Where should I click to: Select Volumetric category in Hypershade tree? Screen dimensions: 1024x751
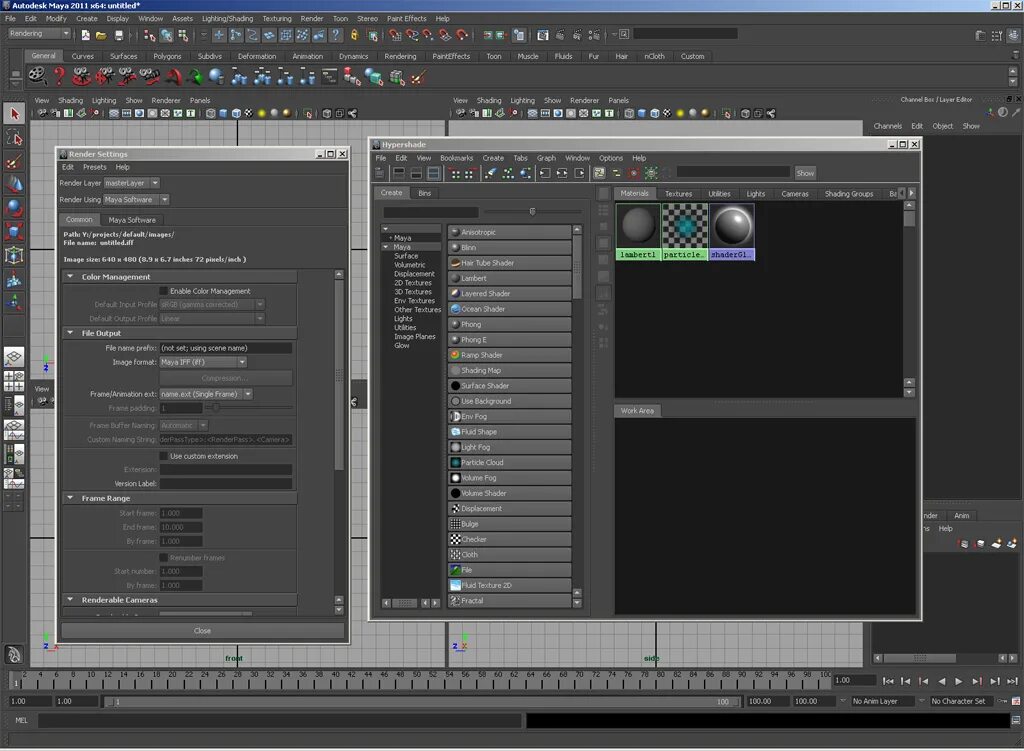409,265
